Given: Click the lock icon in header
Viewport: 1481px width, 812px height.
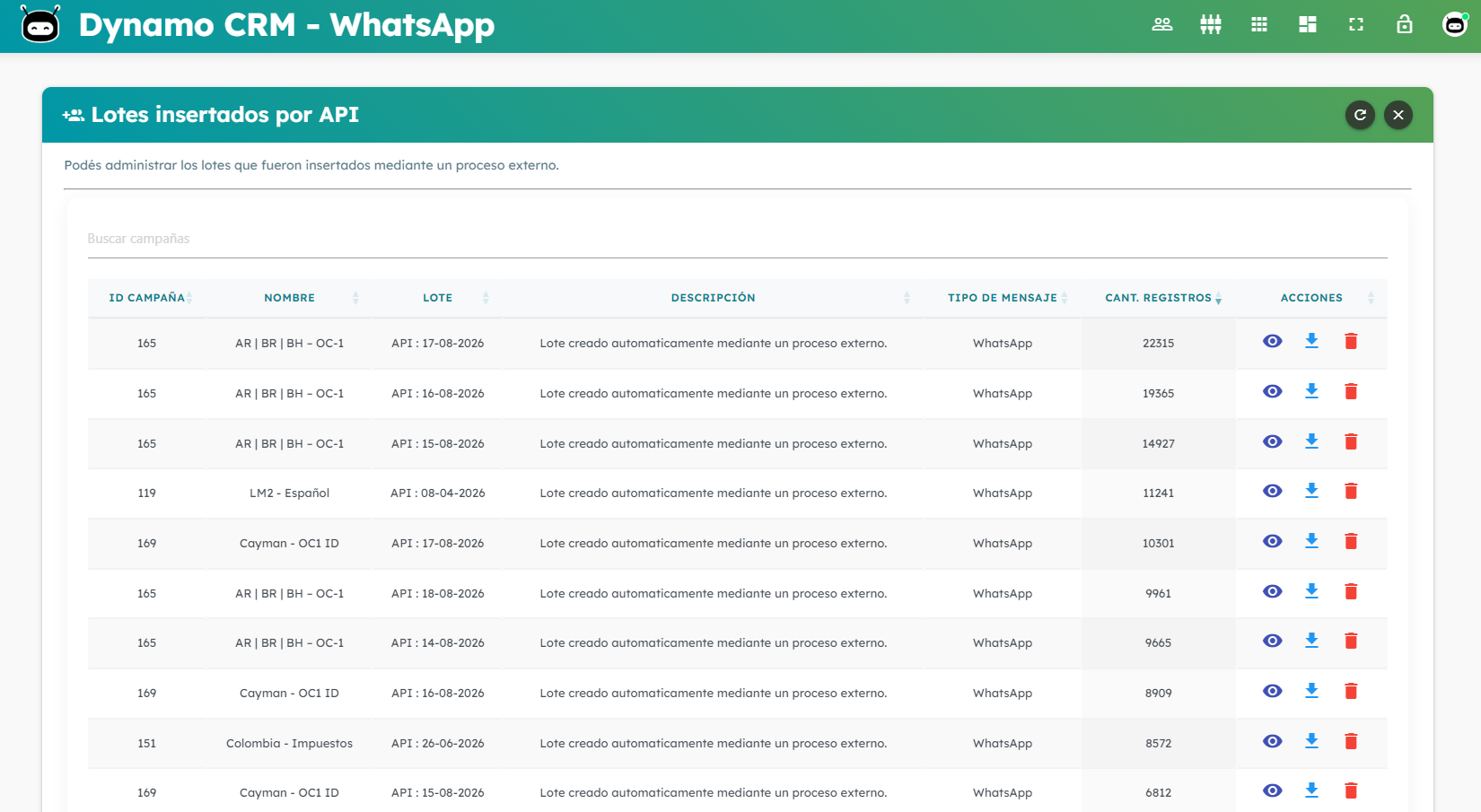Looking at the screenshot, I should click(x=1405, y=25).
